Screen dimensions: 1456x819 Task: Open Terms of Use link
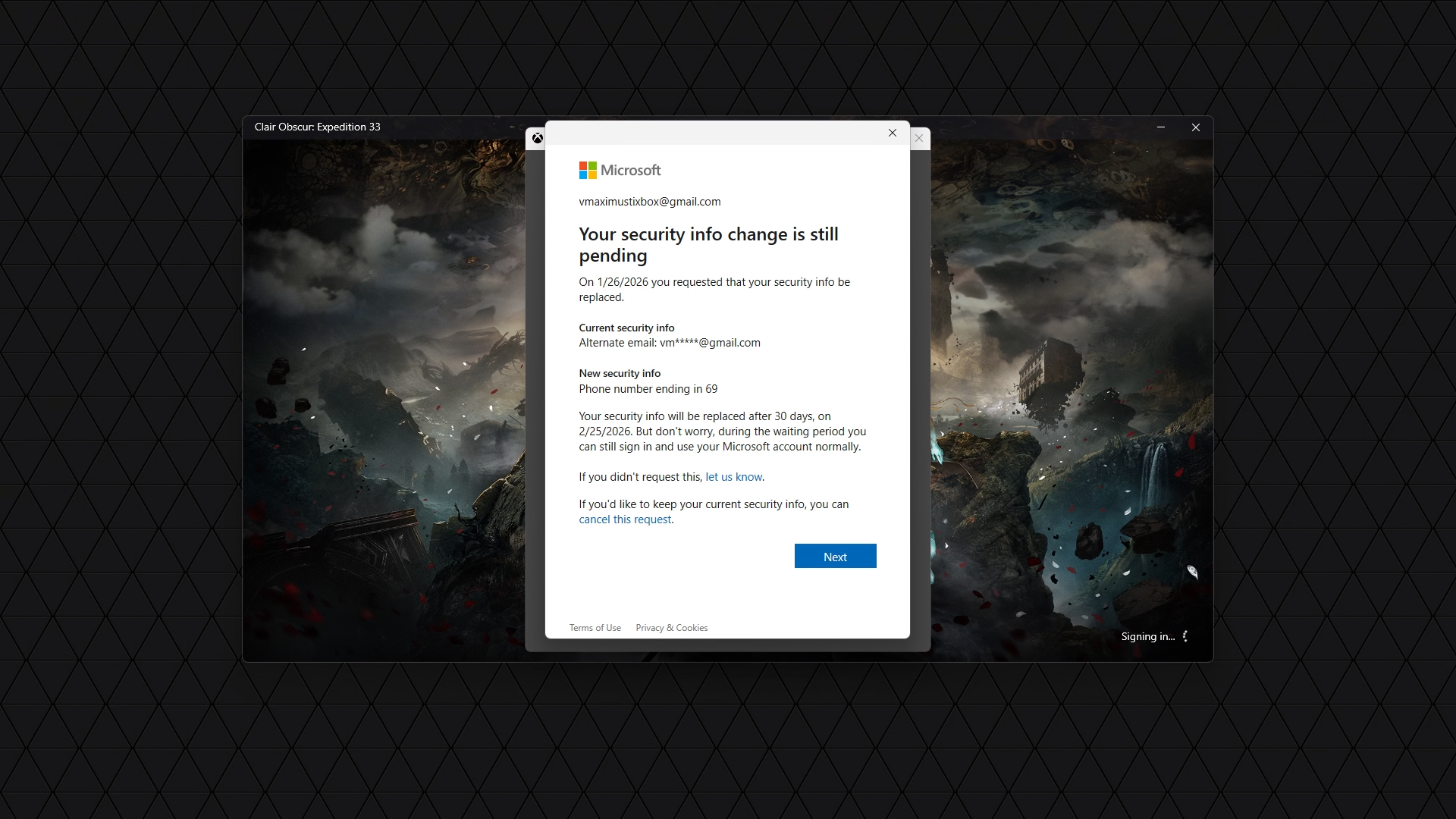pyautogui.click(x=595, y=628)
